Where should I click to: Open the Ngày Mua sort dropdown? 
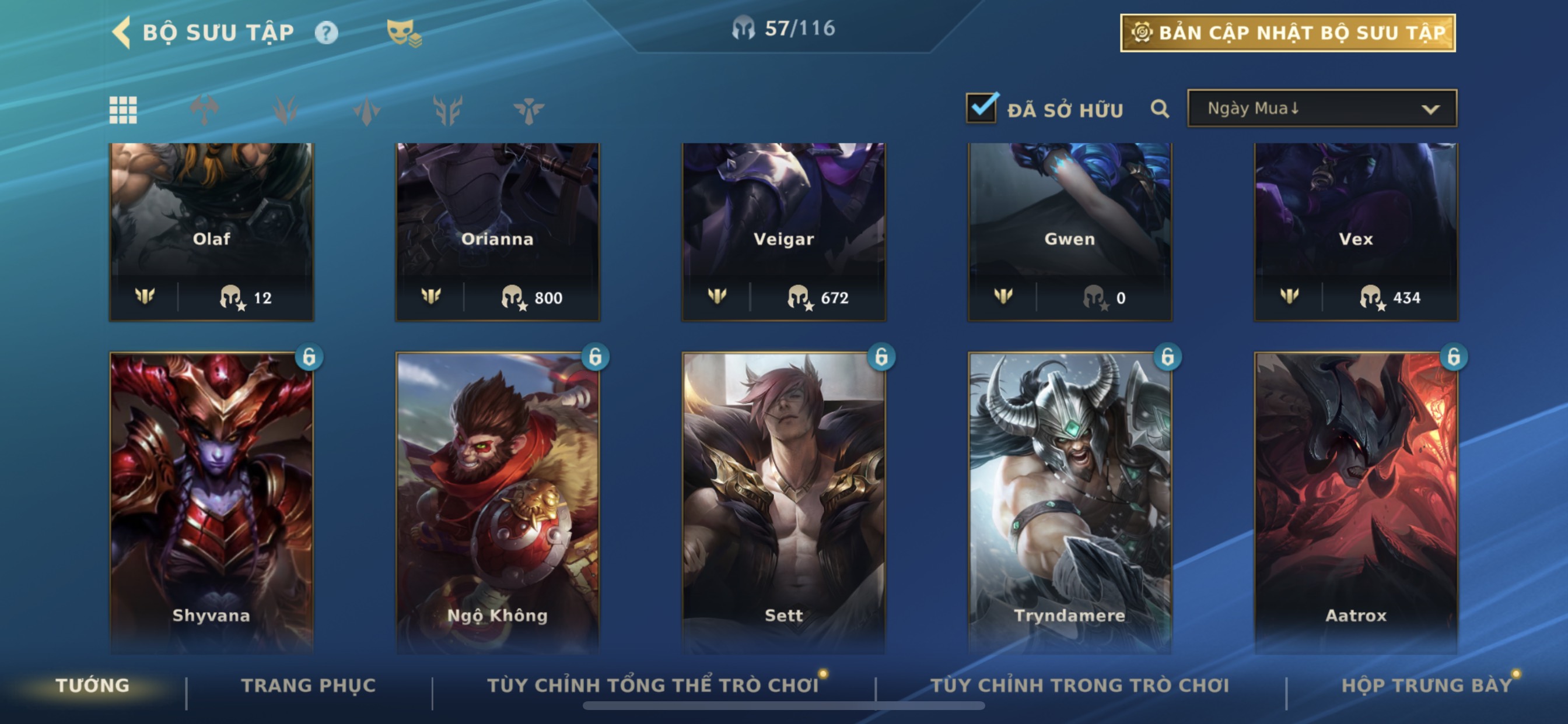coord(1322,108)
